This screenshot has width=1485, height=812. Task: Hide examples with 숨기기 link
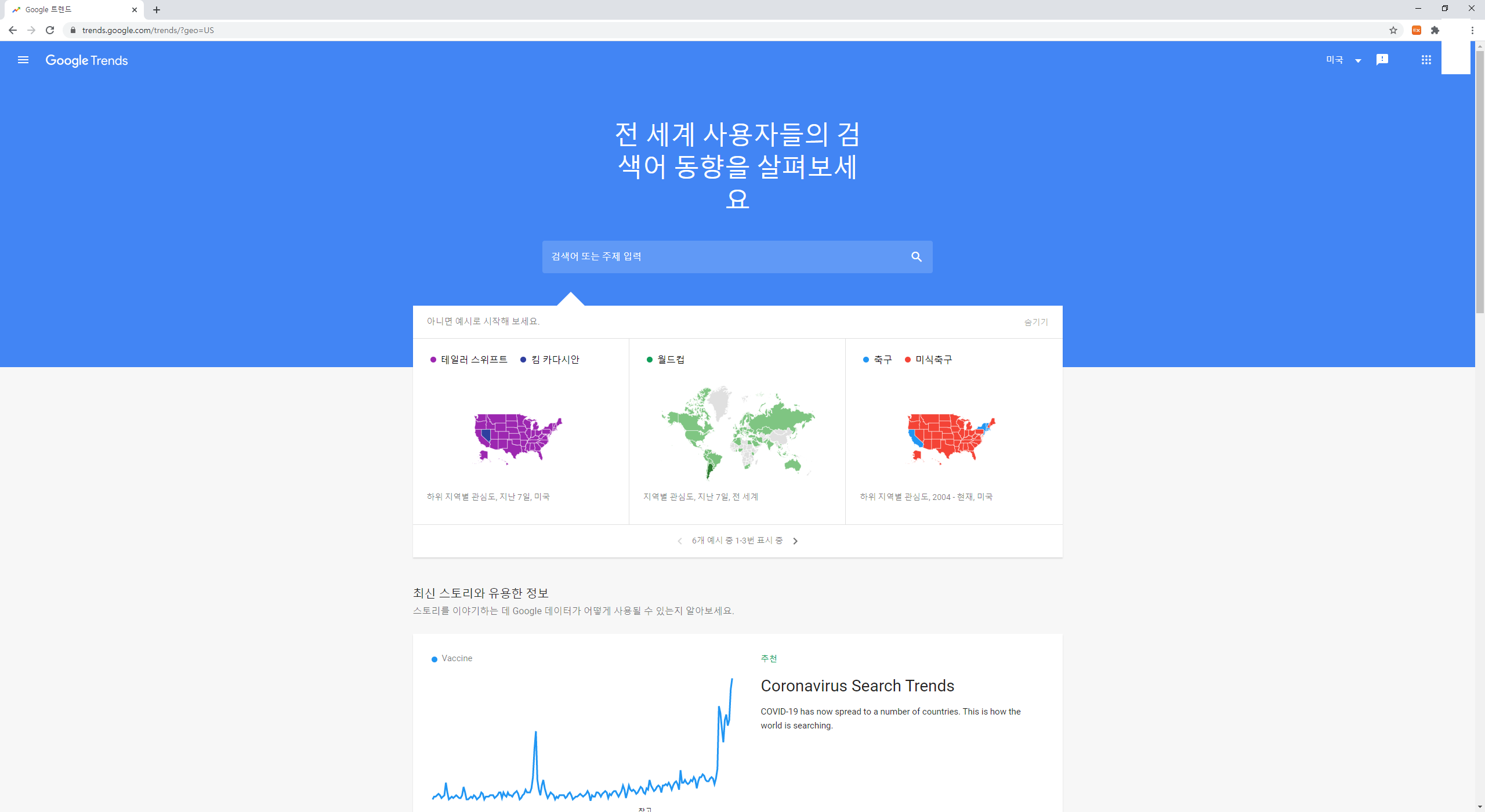coord(1036,322)
